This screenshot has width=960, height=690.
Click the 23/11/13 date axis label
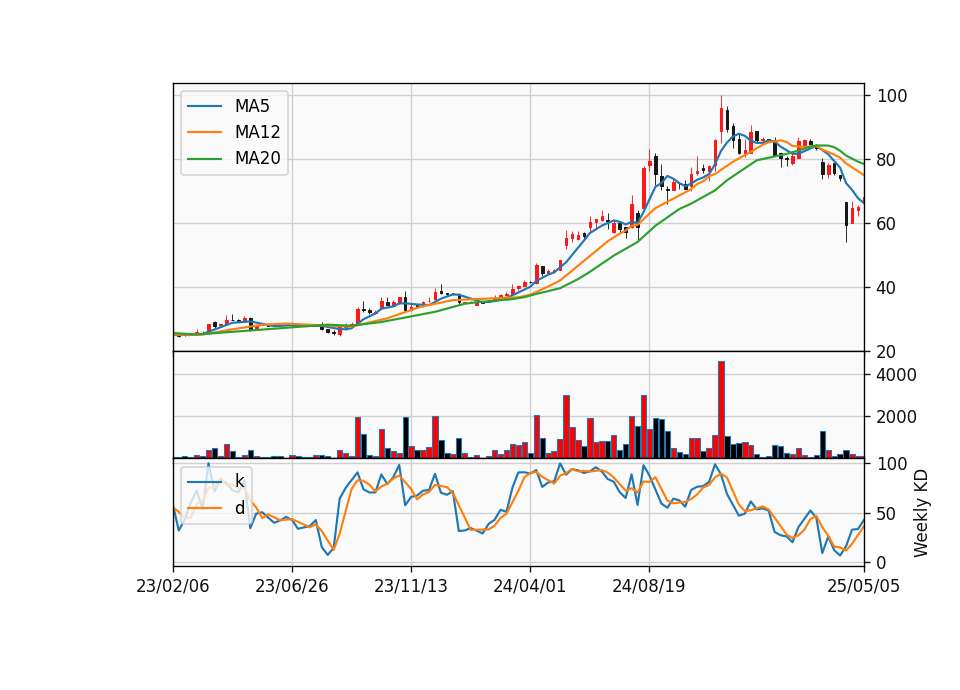point(411,587)
